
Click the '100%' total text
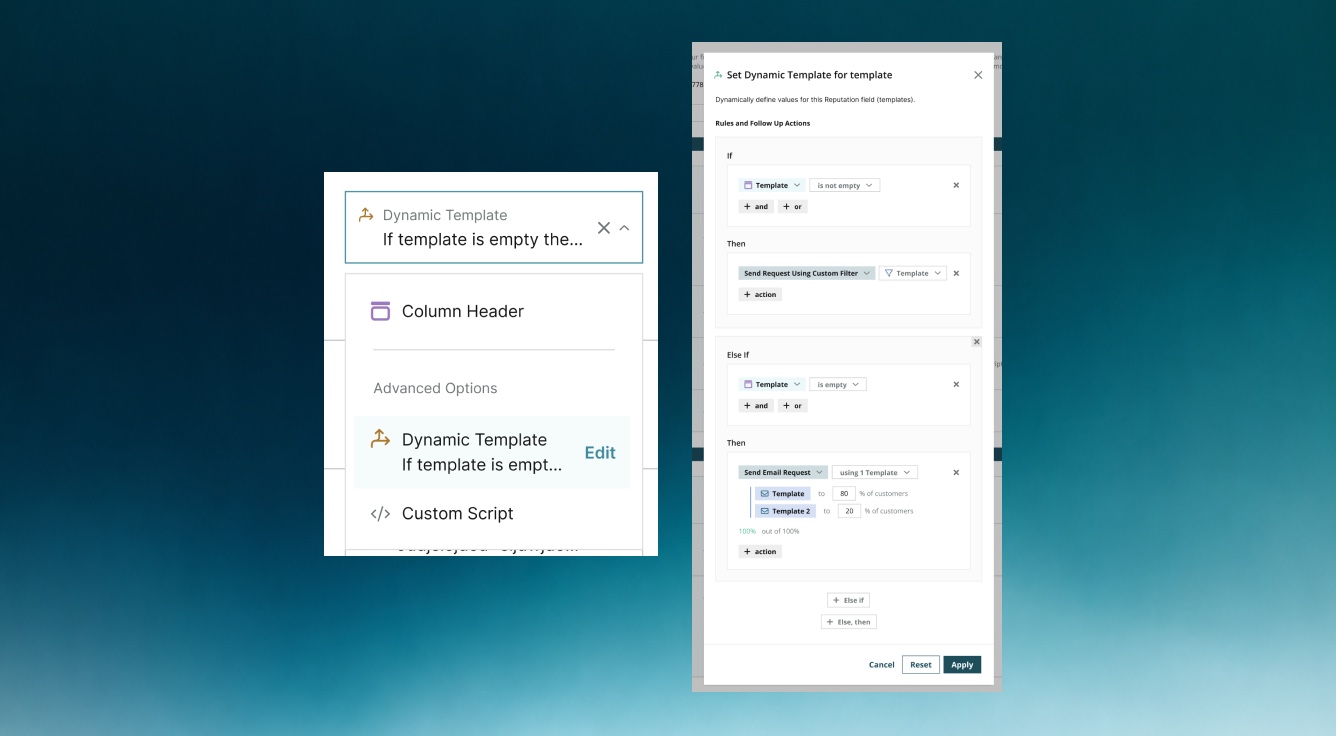[747, 531]
